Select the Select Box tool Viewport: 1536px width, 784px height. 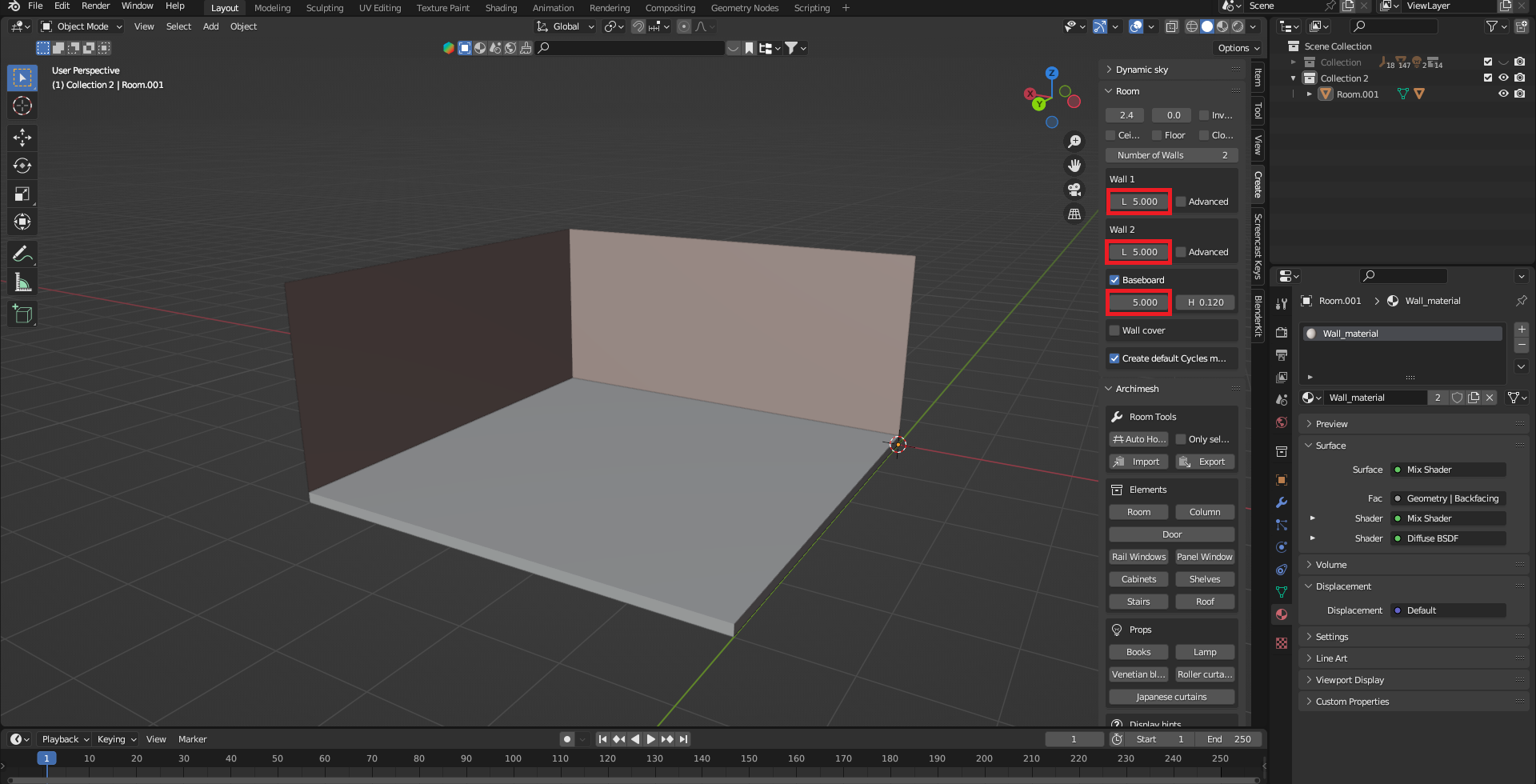[22, 78]
